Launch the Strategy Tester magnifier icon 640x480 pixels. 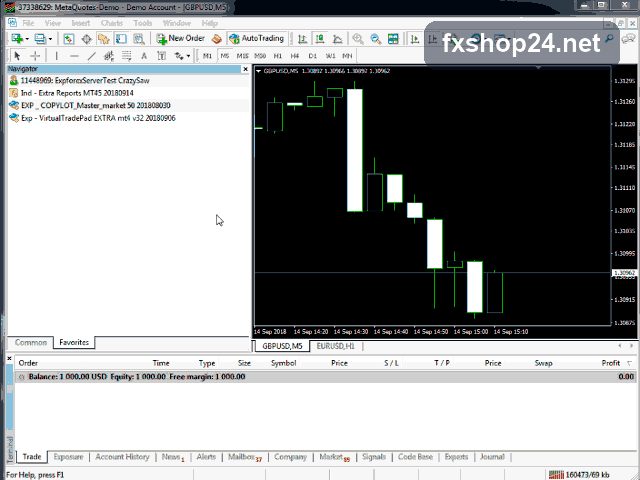point(139,39)
